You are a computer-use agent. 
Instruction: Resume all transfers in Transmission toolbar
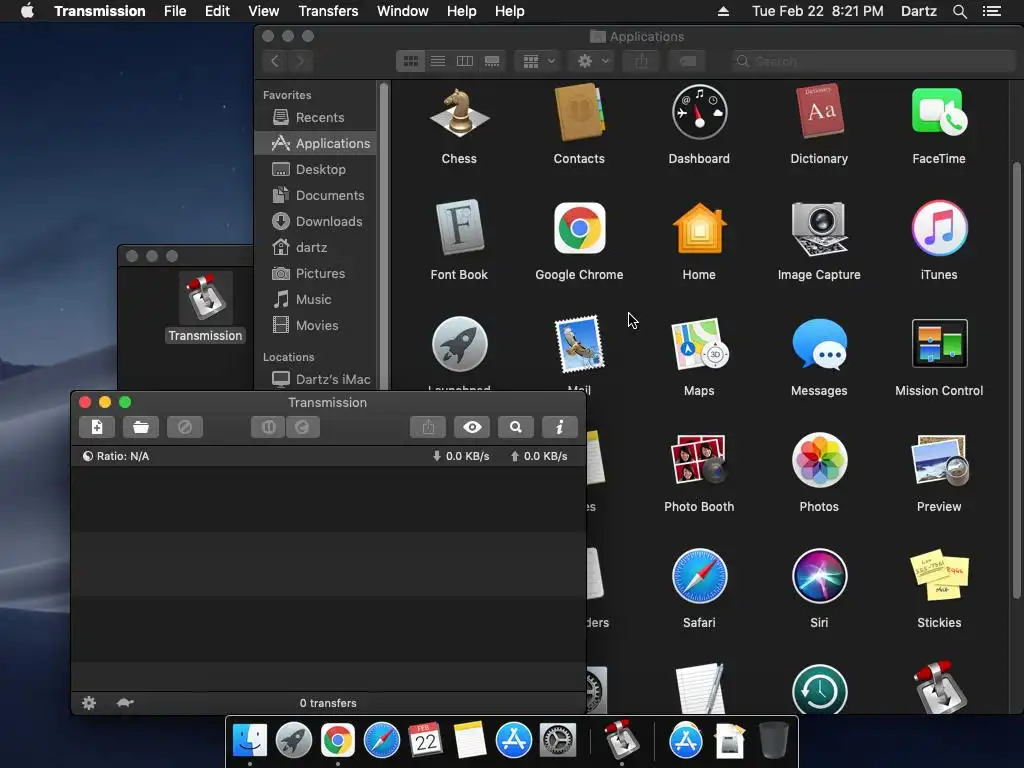tap(302, 427)
